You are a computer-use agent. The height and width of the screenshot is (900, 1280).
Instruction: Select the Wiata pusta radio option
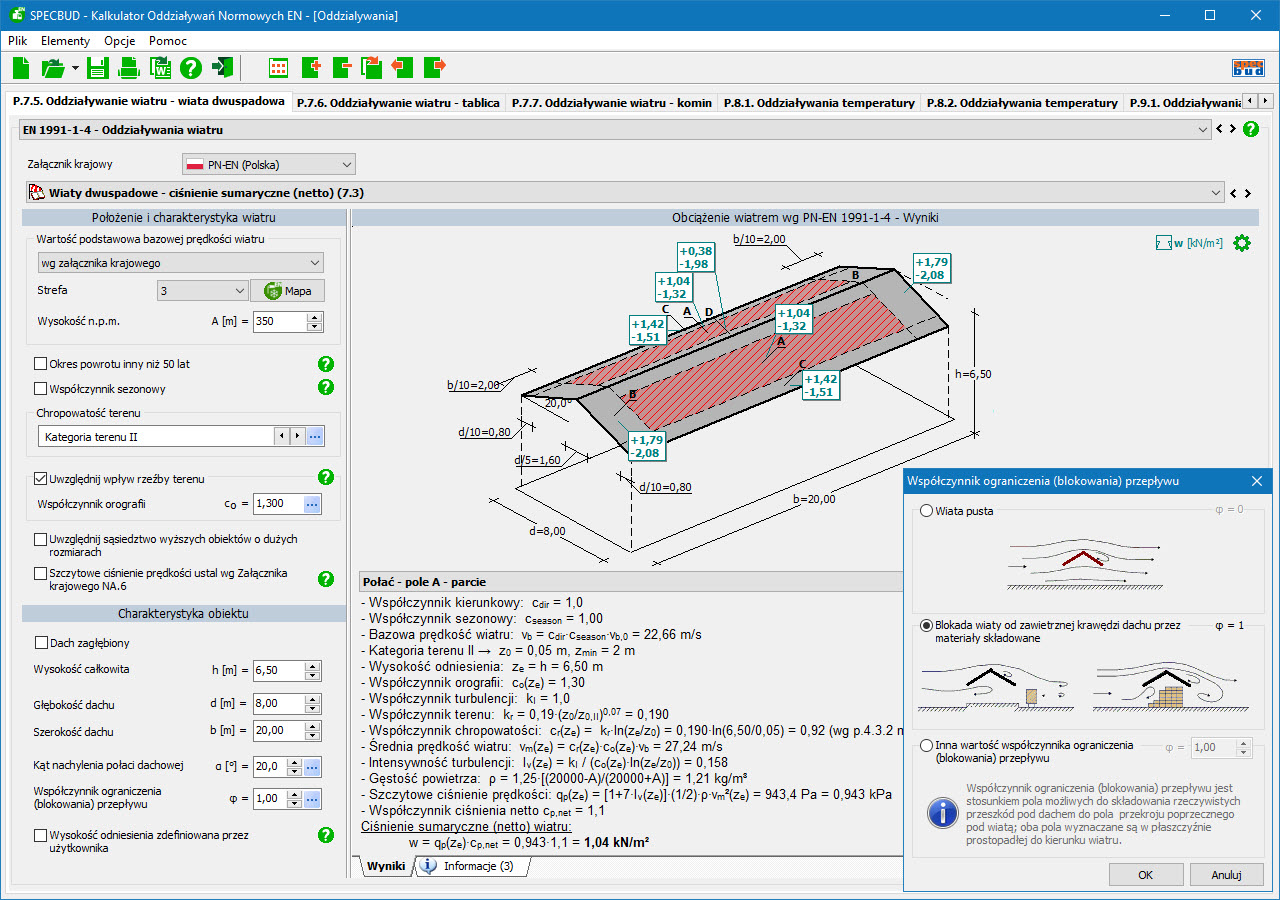926,511
